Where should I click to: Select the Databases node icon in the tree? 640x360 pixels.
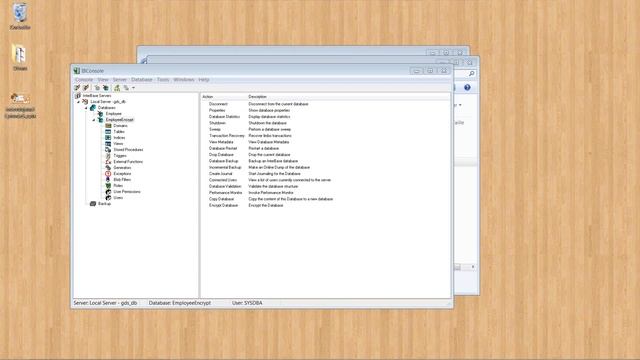tap(93, 108)
